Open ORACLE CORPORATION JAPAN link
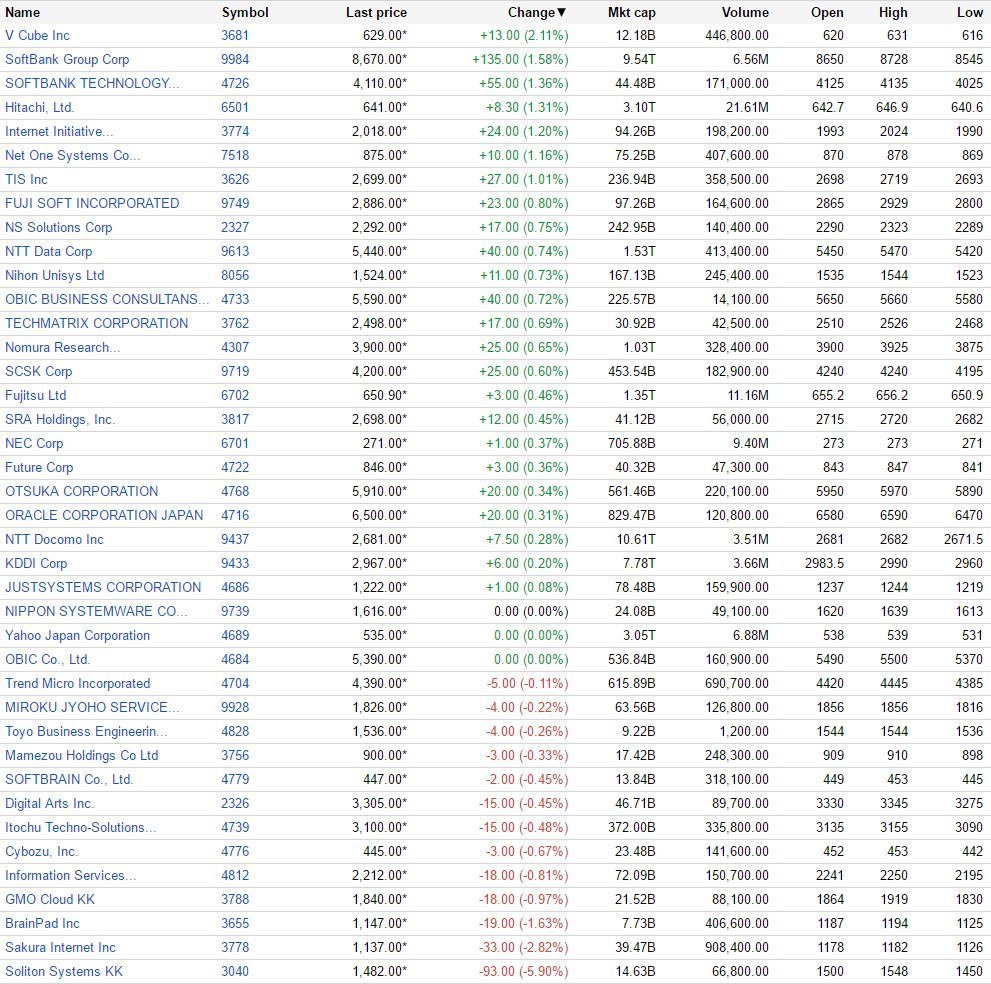Viewport: 991px width, 984px height. (104, 516)
